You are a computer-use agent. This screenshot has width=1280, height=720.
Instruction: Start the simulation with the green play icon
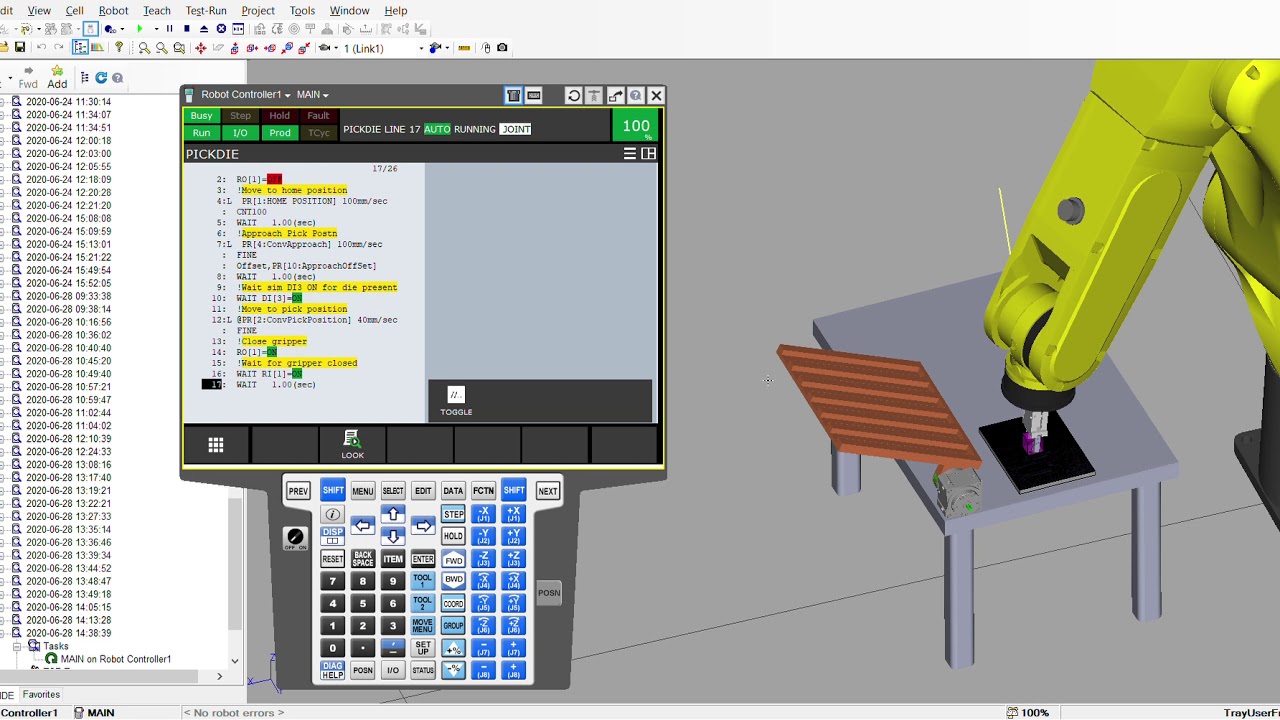[140, 29]
